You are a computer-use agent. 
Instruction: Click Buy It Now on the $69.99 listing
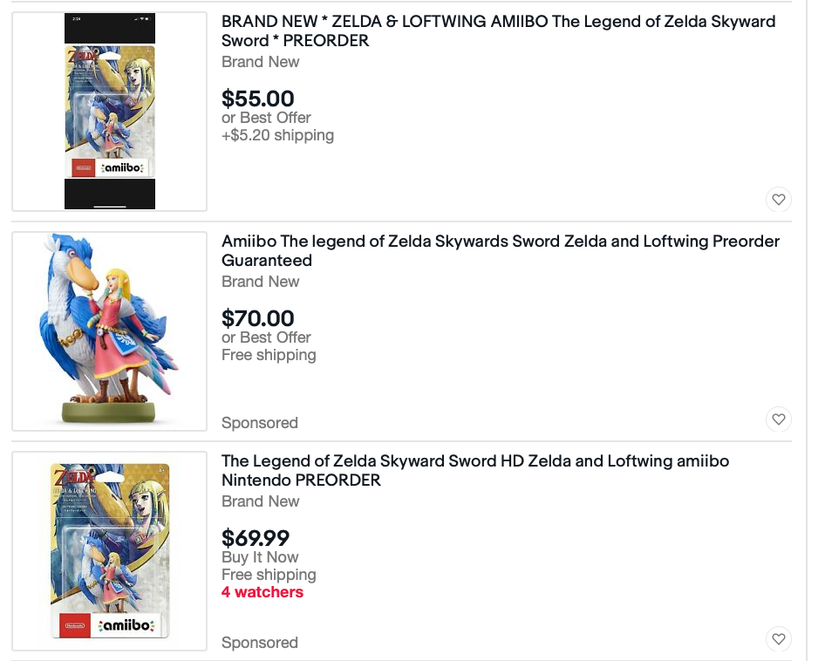click(262, 556)
